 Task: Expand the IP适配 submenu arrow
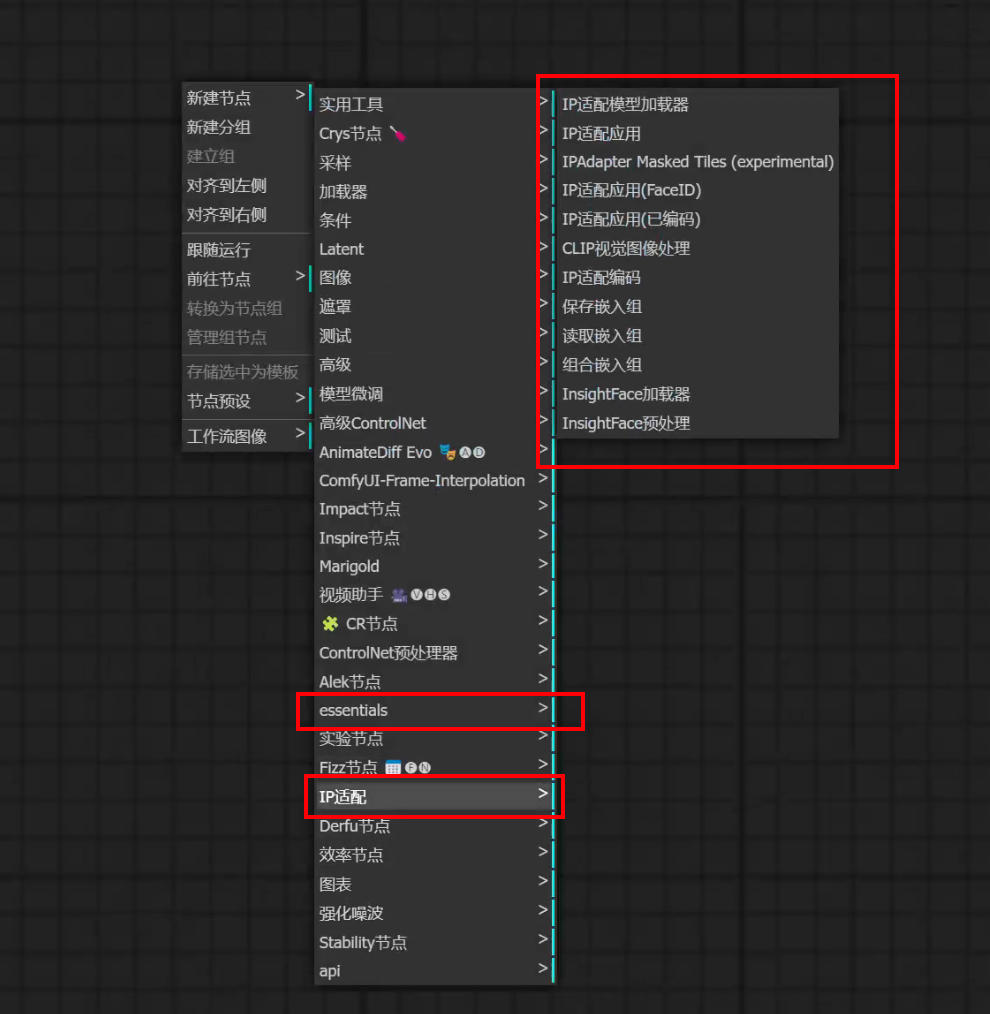543,793
